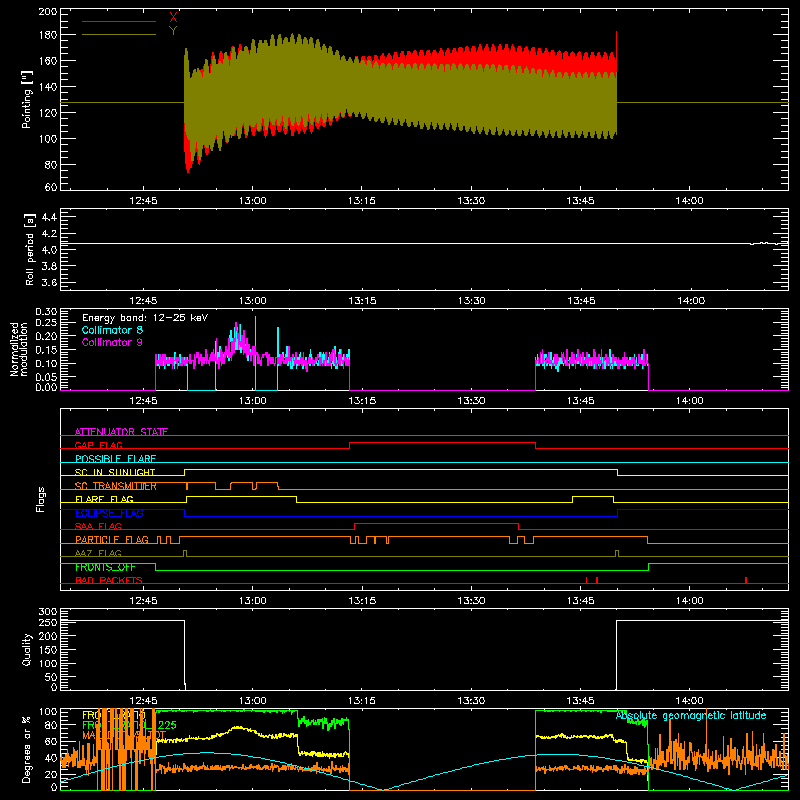Click the 13:15 time label below Pointing plot
The width and height of the screenshot is (800, 800).
point(362,201)
